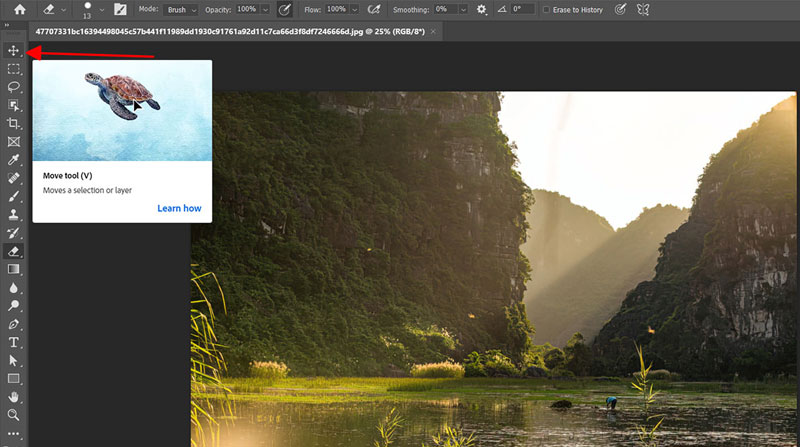The height and width of the screenshot is (447, 800).
Task: Click the Home icon in options bar
Action: [x=18, y=9]
